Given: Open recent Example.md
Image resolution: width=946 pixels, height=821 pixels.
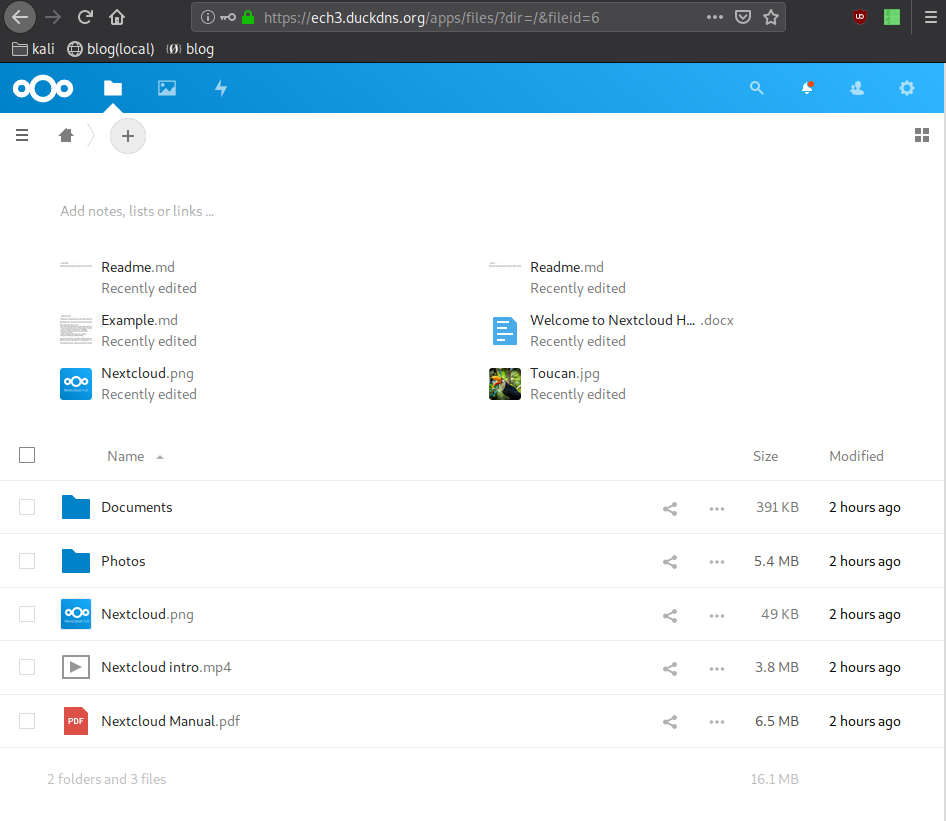Looking at the screenshot, I should click(x=139, y=320).
